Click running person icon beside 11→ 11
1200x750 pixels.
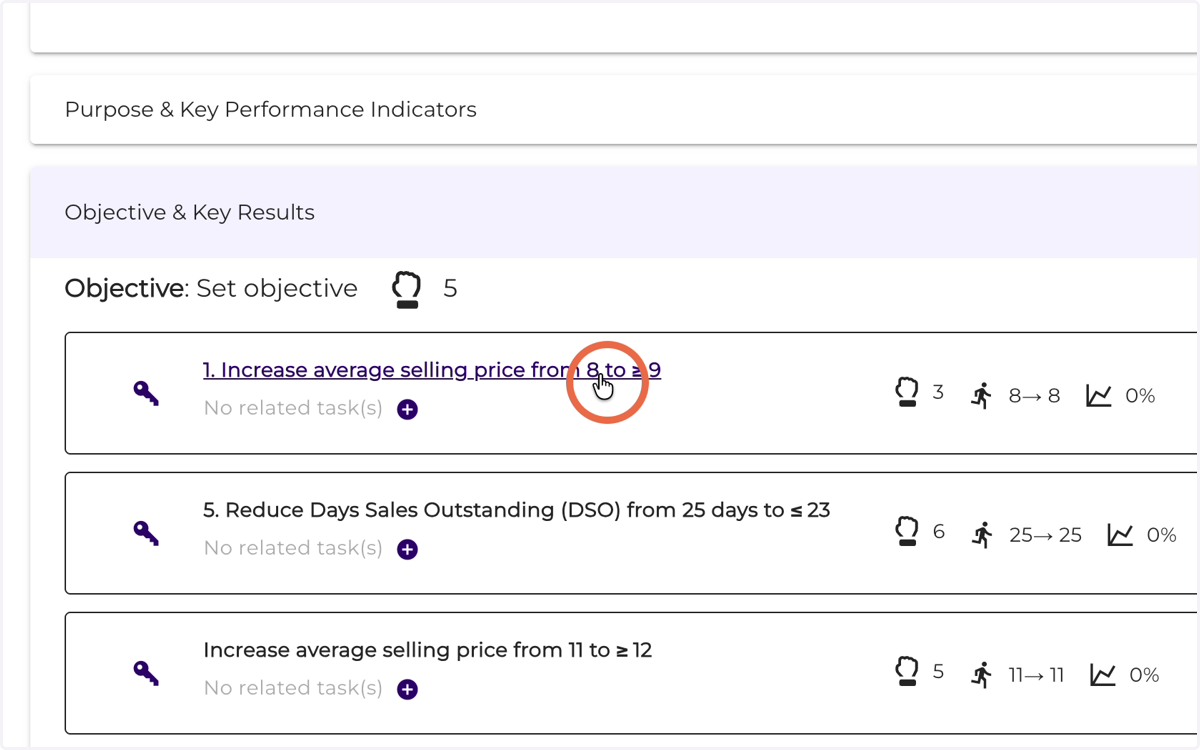pyautogui.click(x=981, y=675)
